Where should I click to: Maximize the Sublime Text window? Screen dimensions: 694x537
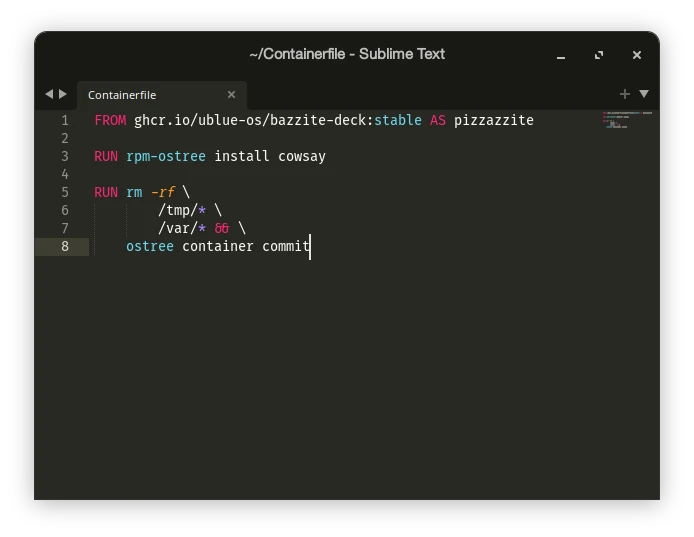click(599, 55)
